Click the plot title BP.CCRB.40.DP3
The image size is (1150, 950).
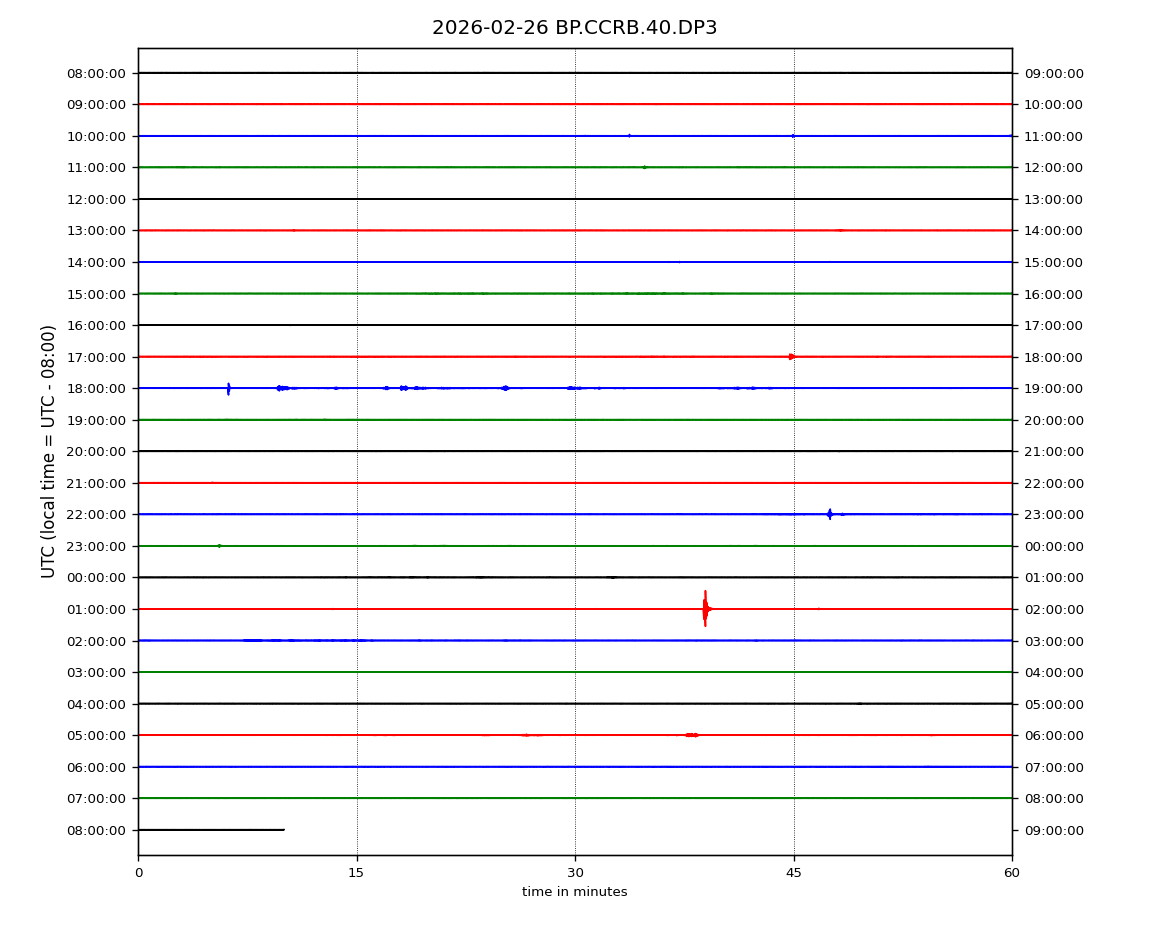point(574,28)
